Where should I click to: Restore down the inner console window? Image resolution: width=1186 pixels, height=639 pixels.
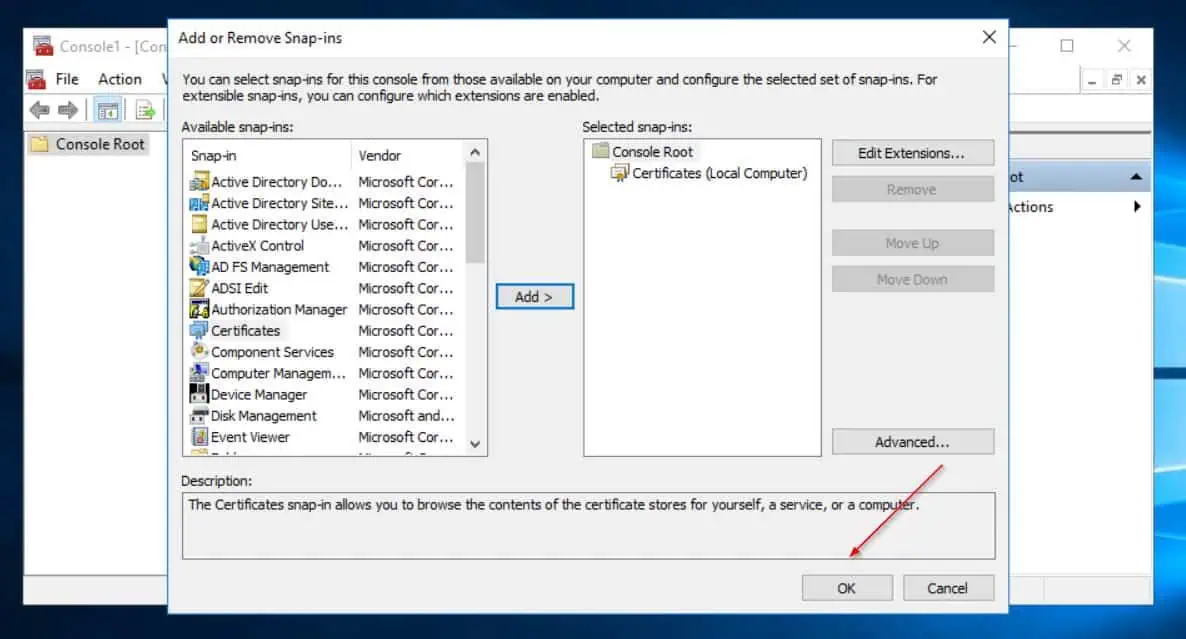(1116, 79)
